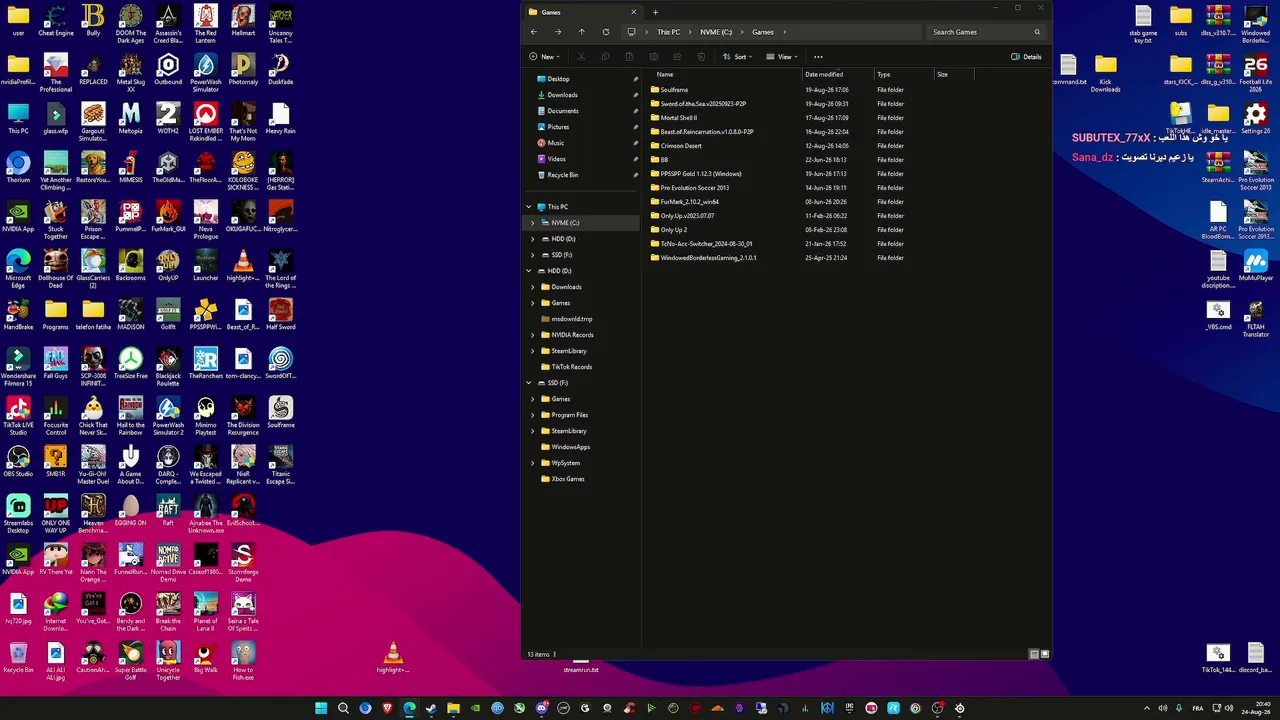Screen dimensions: 1280x720
Task: Select the Thorium browser desktop icon
Action: pyautogui.click(x=18, y=168)
